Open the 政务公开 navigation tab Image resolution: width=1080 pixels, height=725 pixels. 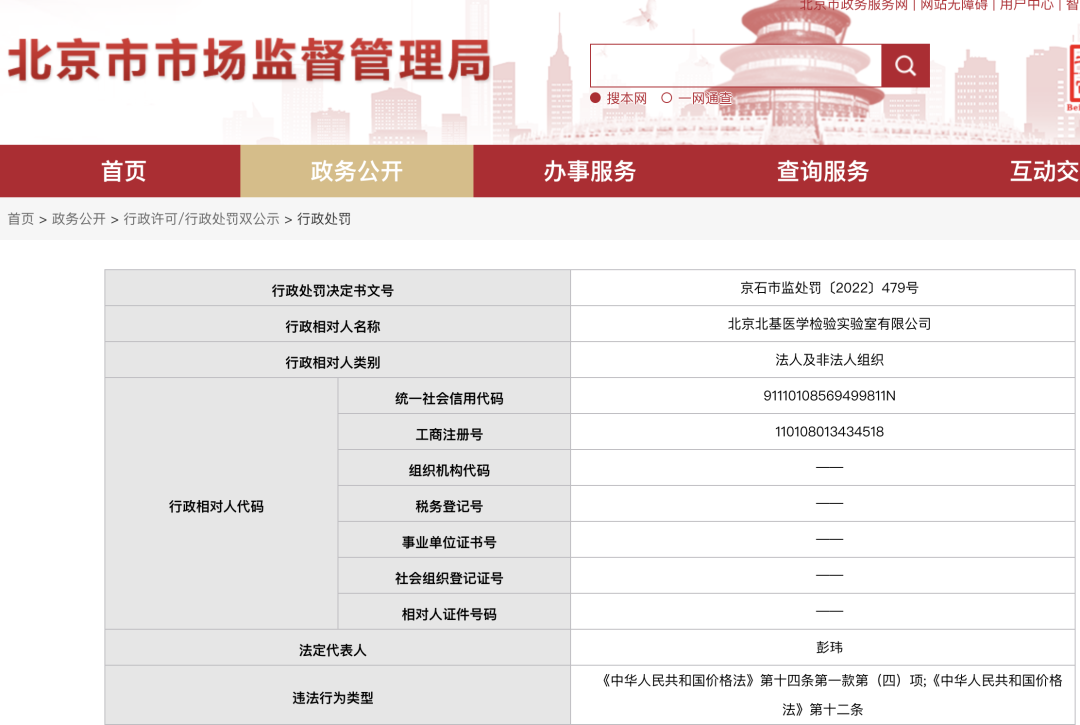[x=357, y=171]
